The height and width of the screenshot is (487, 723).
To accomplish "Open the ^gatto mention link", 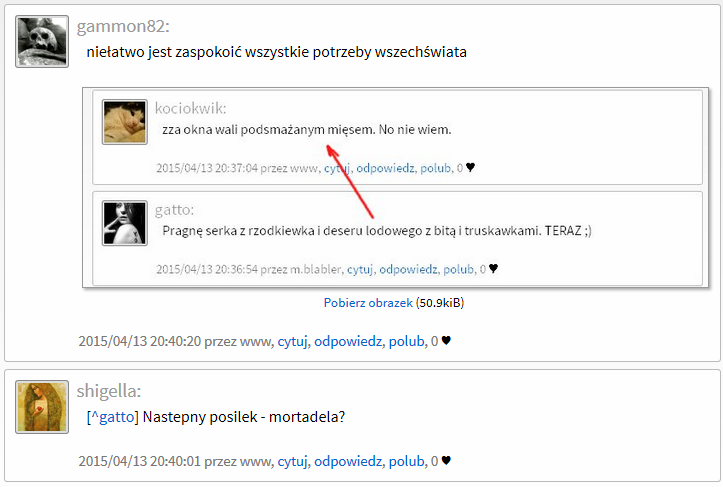I will 113,417.
